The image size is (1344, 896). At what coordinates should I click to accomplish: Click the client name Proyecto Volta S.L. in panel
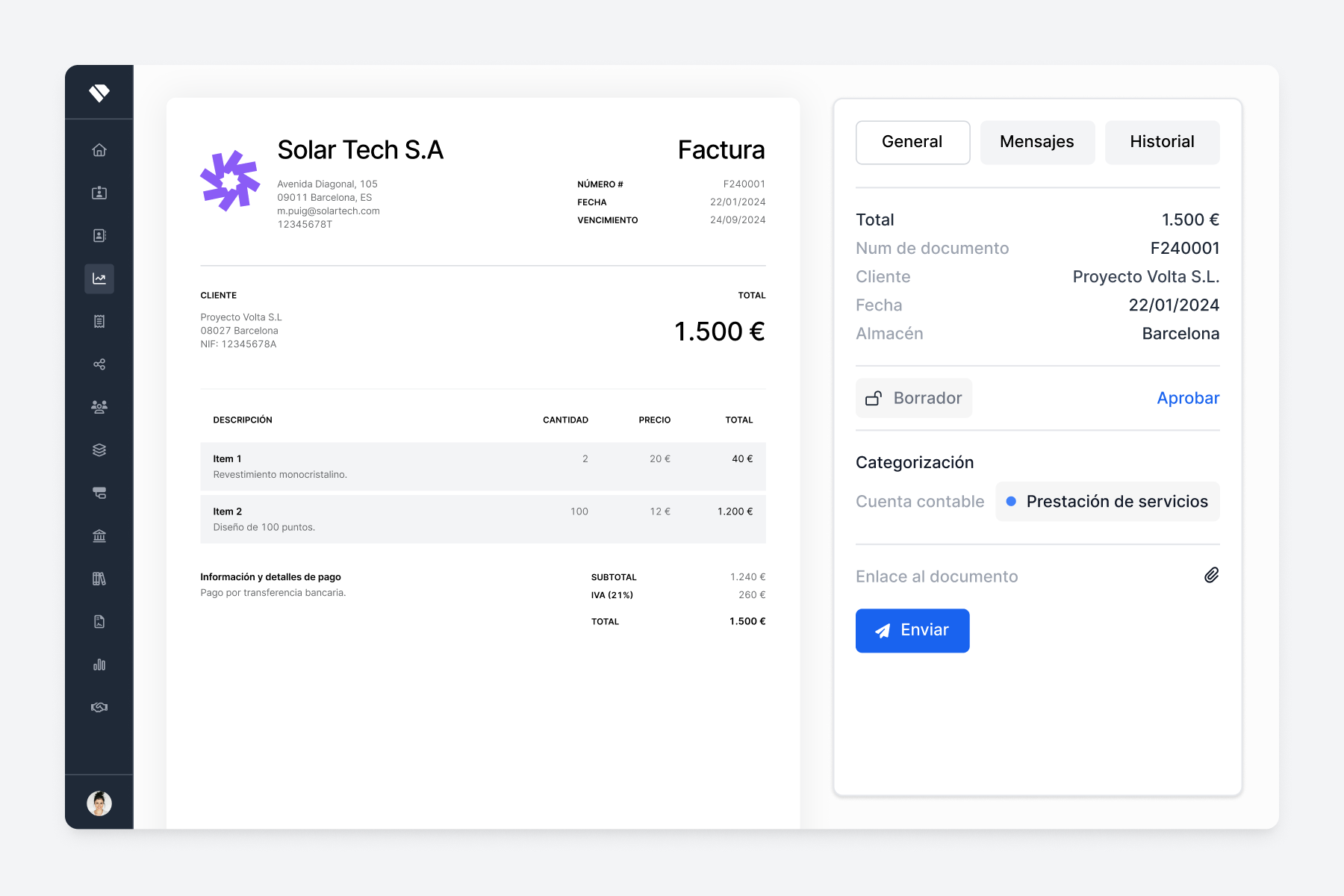click(x=1146, y=277)
